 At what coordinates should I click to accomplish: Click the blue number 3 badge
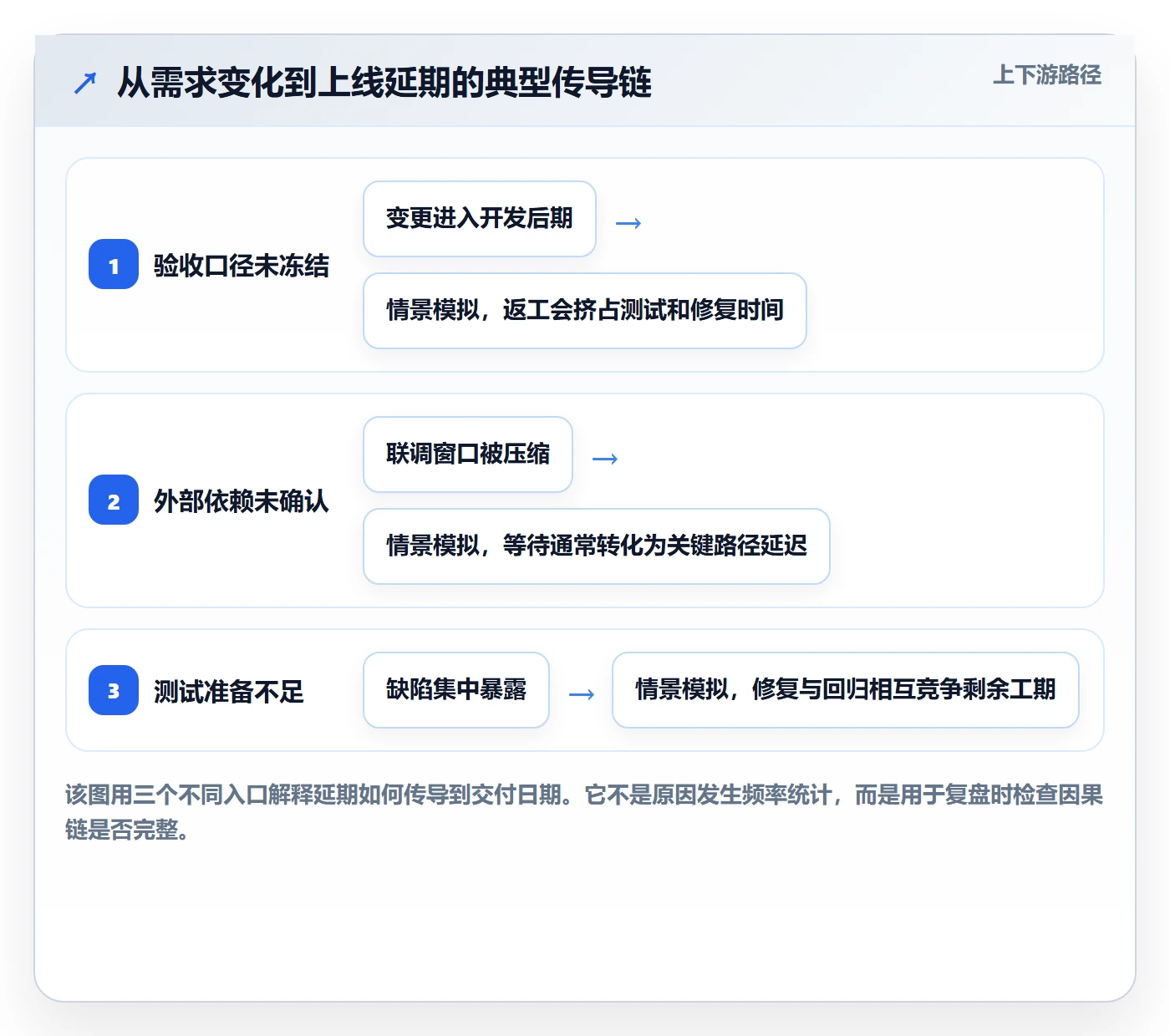pos(114,690)
